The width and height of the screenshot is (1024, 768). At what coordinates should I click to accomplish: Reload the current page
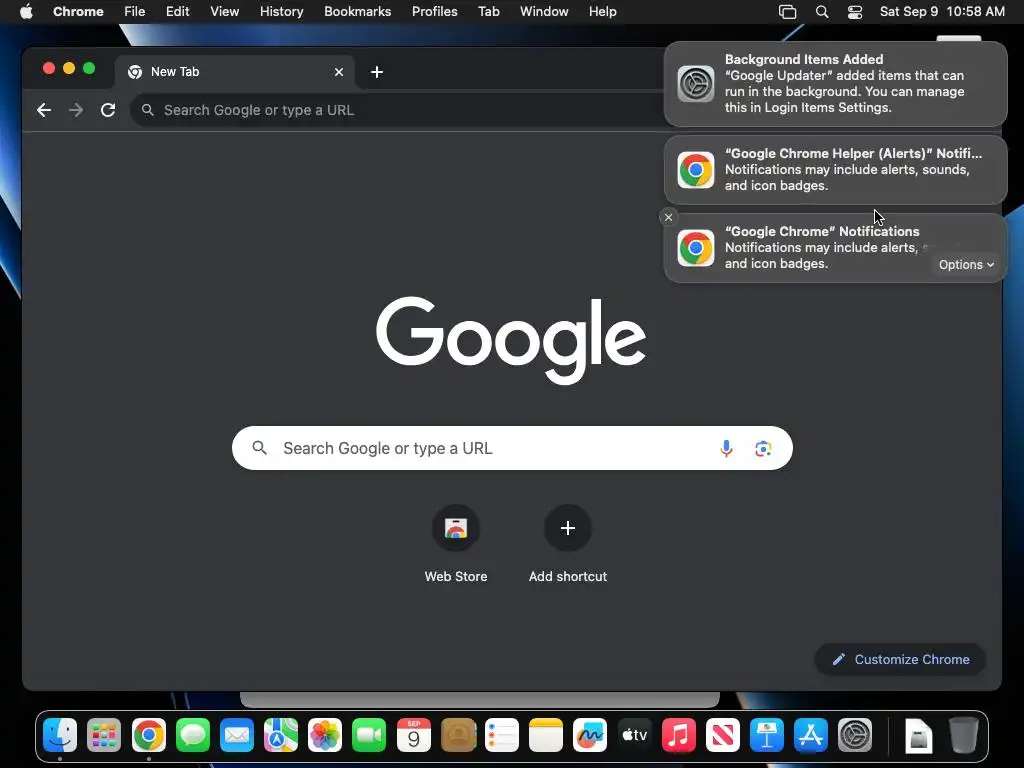pos(108,110)
